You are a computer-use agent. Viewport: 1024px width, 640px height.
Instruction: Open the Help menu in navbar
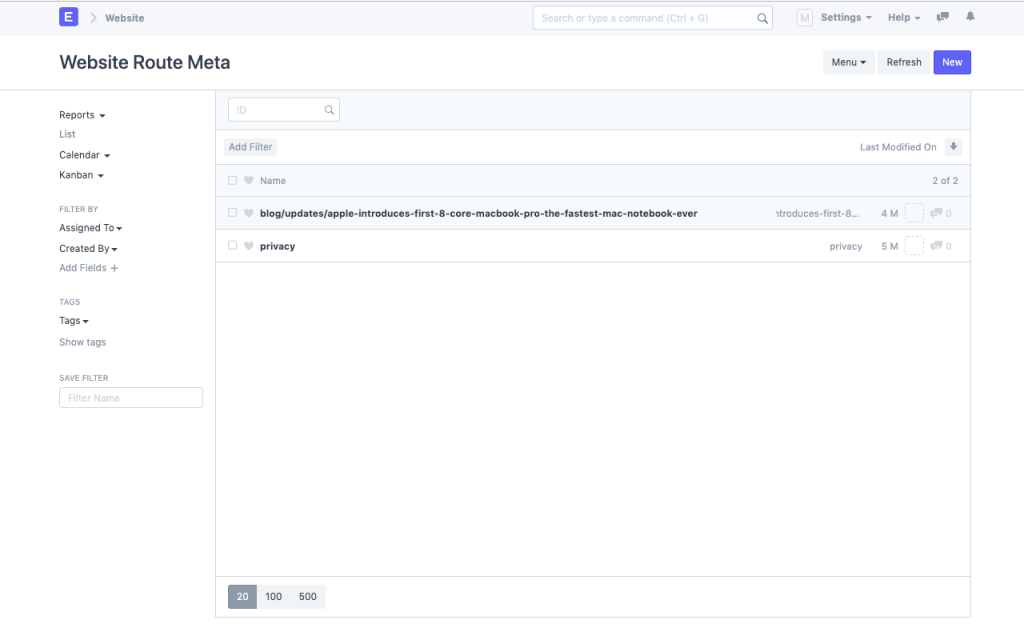[x=903, y=18]
